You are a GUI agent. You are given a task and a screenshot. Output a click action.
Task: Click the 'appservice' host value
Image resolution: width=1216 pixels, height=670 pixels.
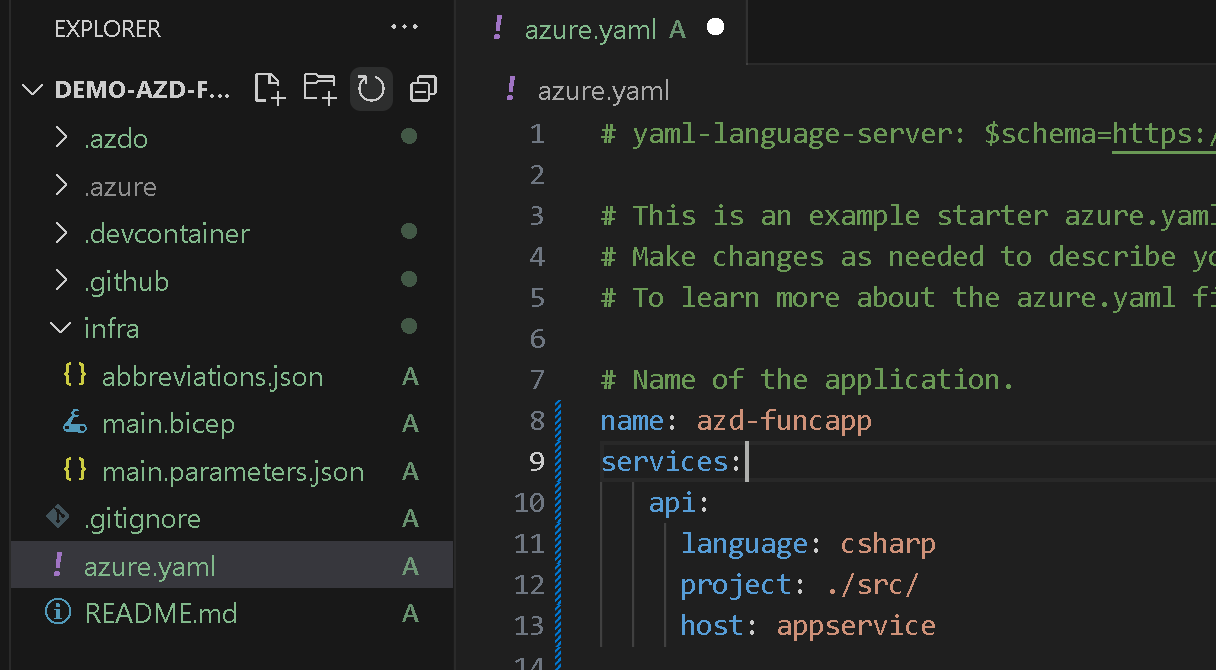(x=856, y=626)
